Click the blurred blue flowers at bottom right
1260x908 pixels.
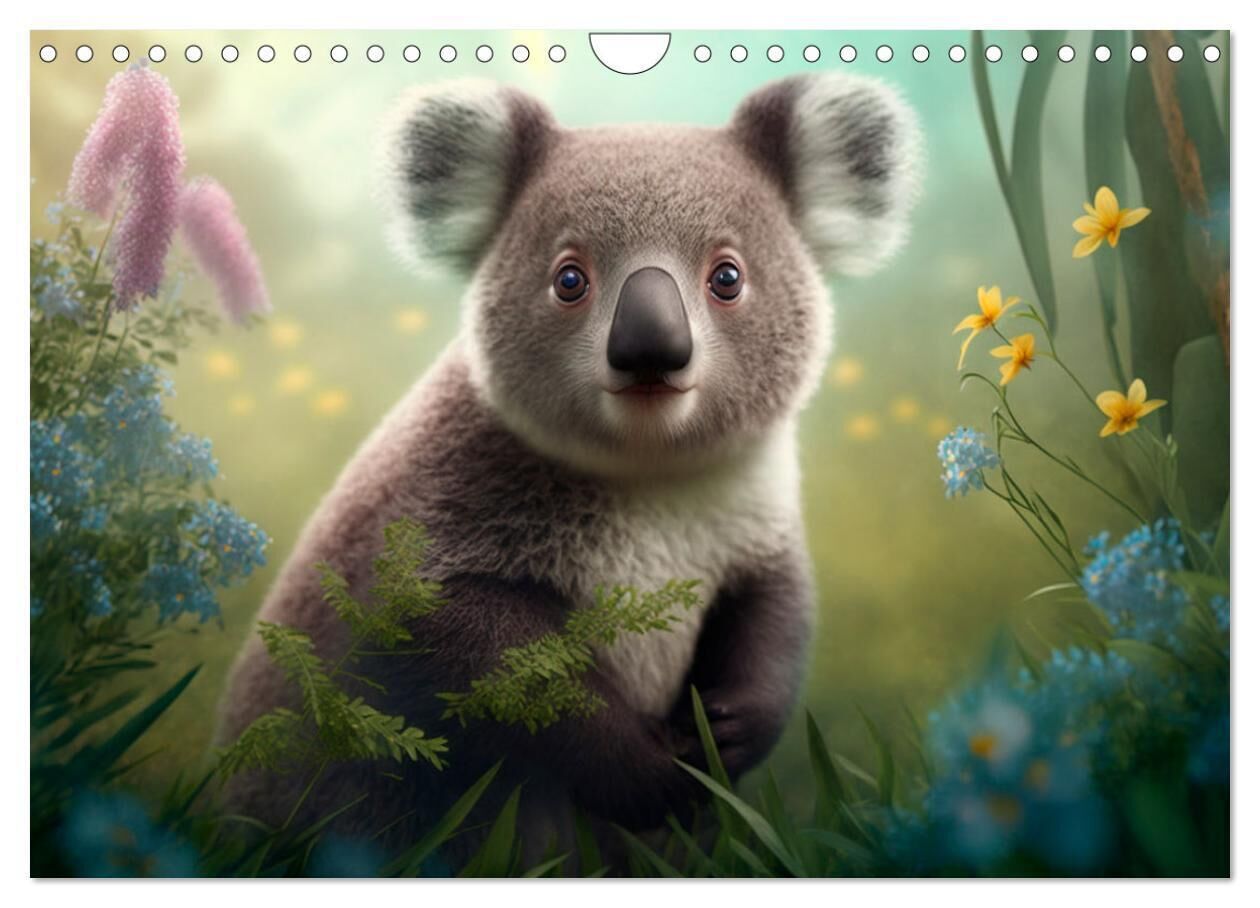[x=1010, y=760]
